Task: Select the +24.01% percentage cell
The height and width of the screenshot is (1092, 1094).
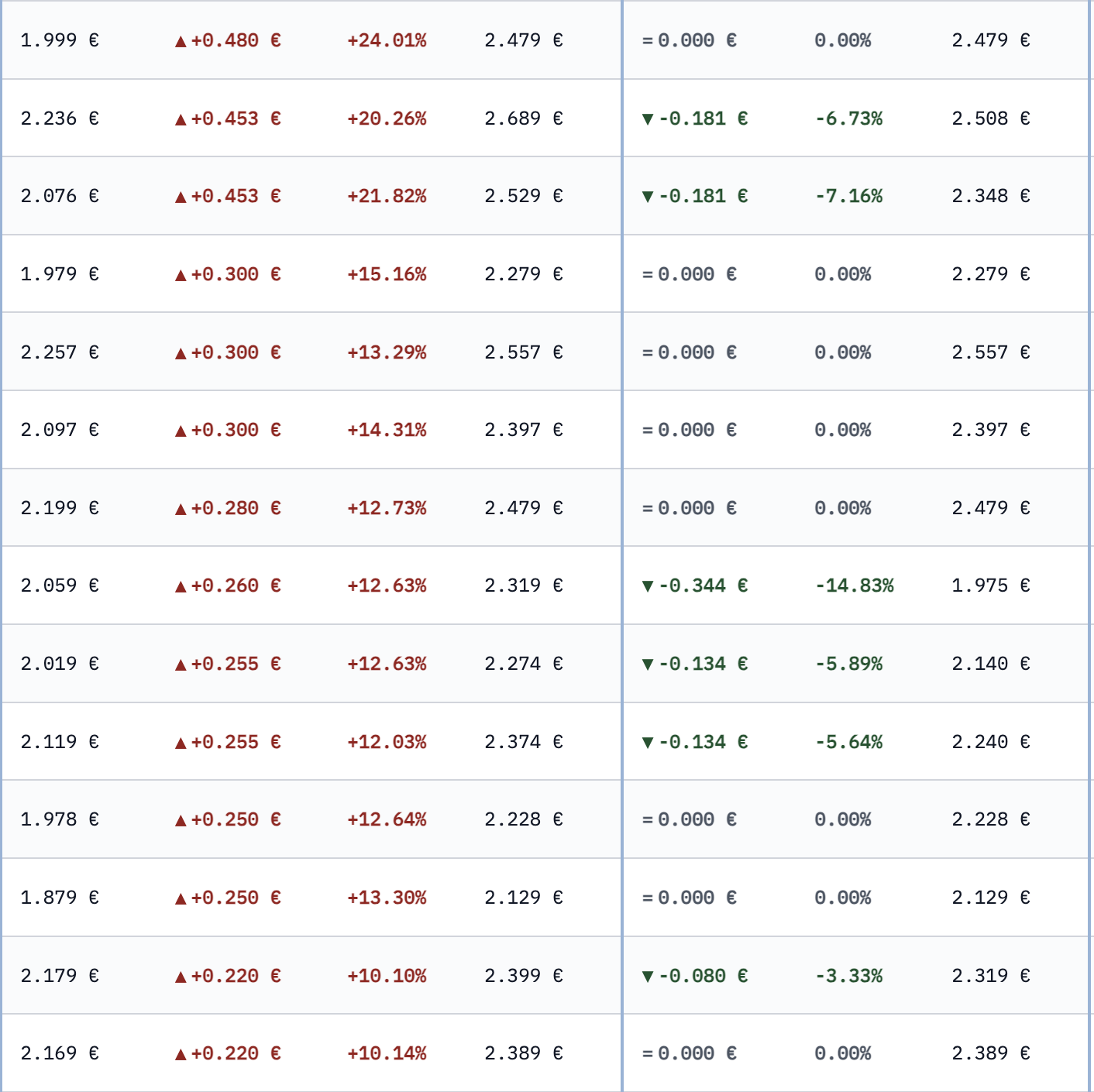Action: tap(387, 40)
